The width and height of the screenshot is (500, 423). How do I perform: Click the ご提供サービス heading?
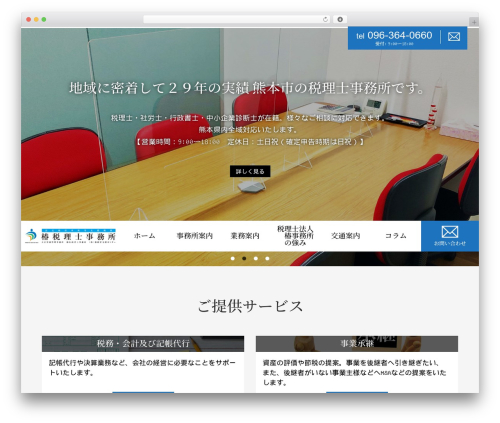[x=250, y=306]
